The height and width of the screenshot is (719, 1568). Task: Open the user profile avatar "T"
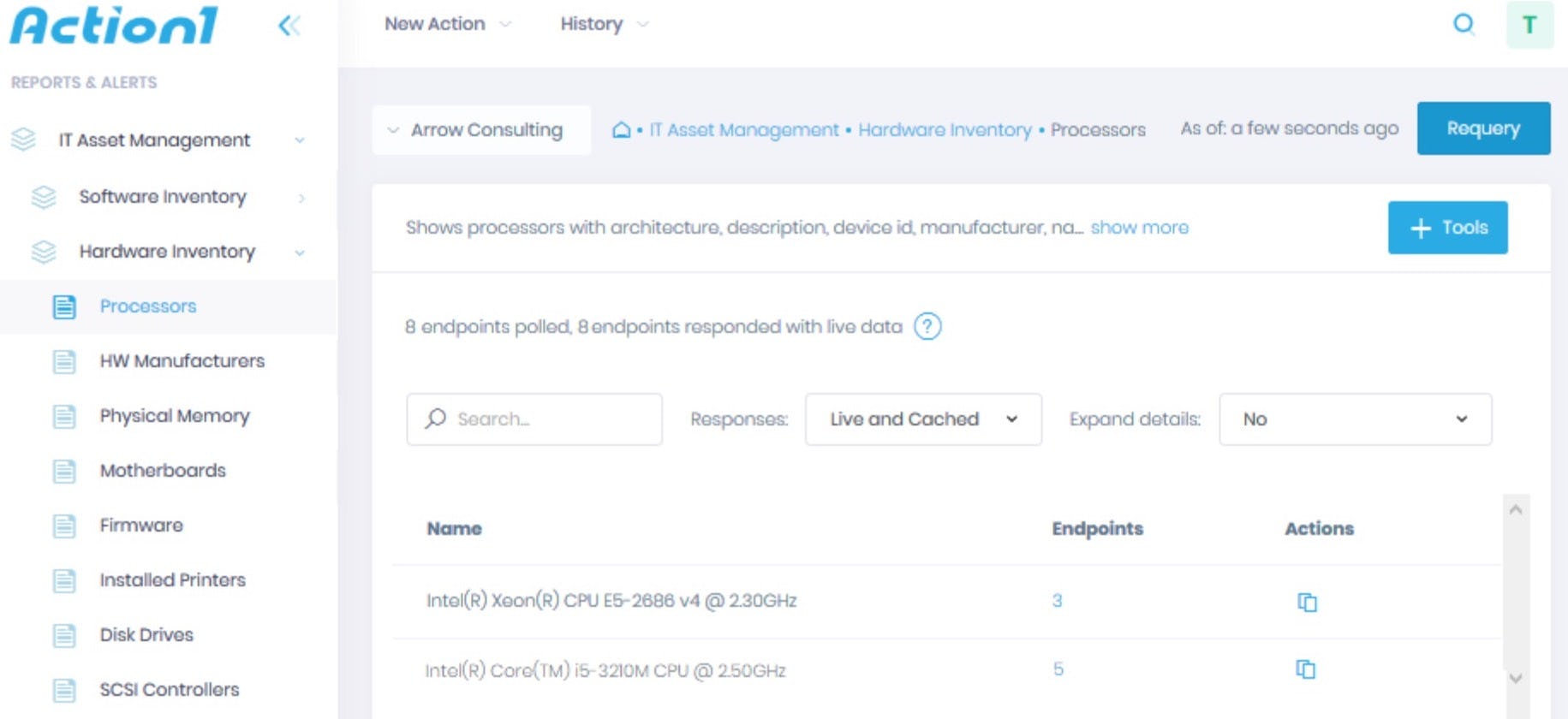tap(1529, 25)
